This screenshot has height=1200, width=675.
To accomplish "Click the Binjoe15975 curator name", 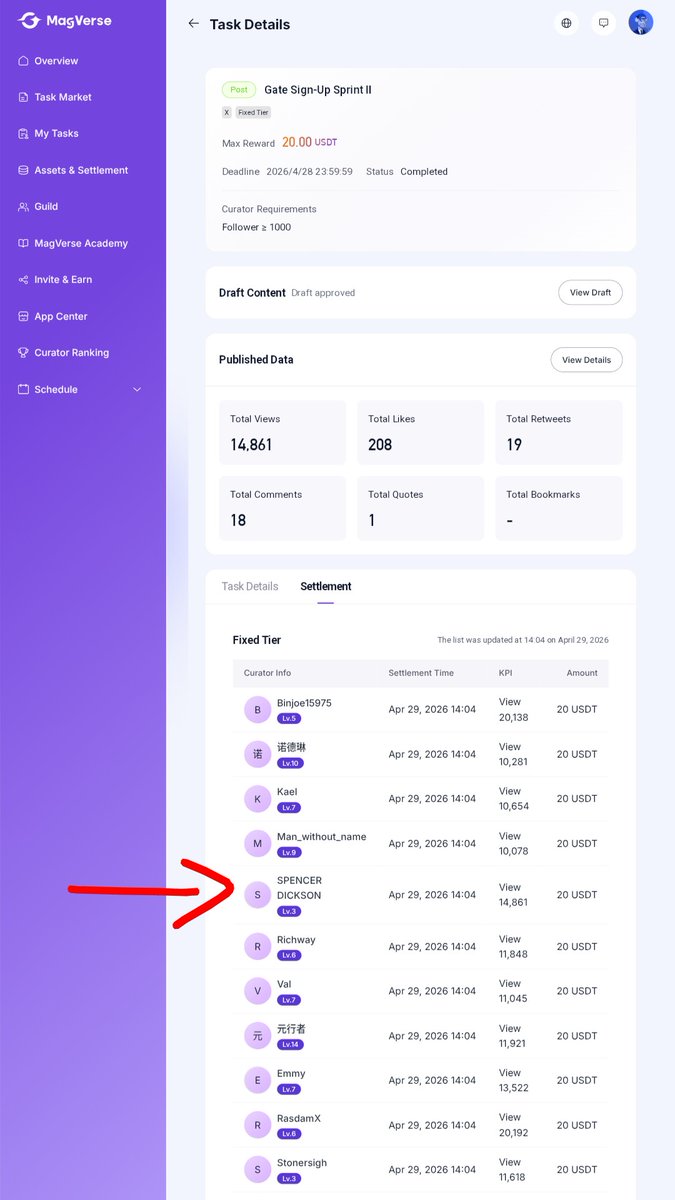I will (x=304, y=703).
